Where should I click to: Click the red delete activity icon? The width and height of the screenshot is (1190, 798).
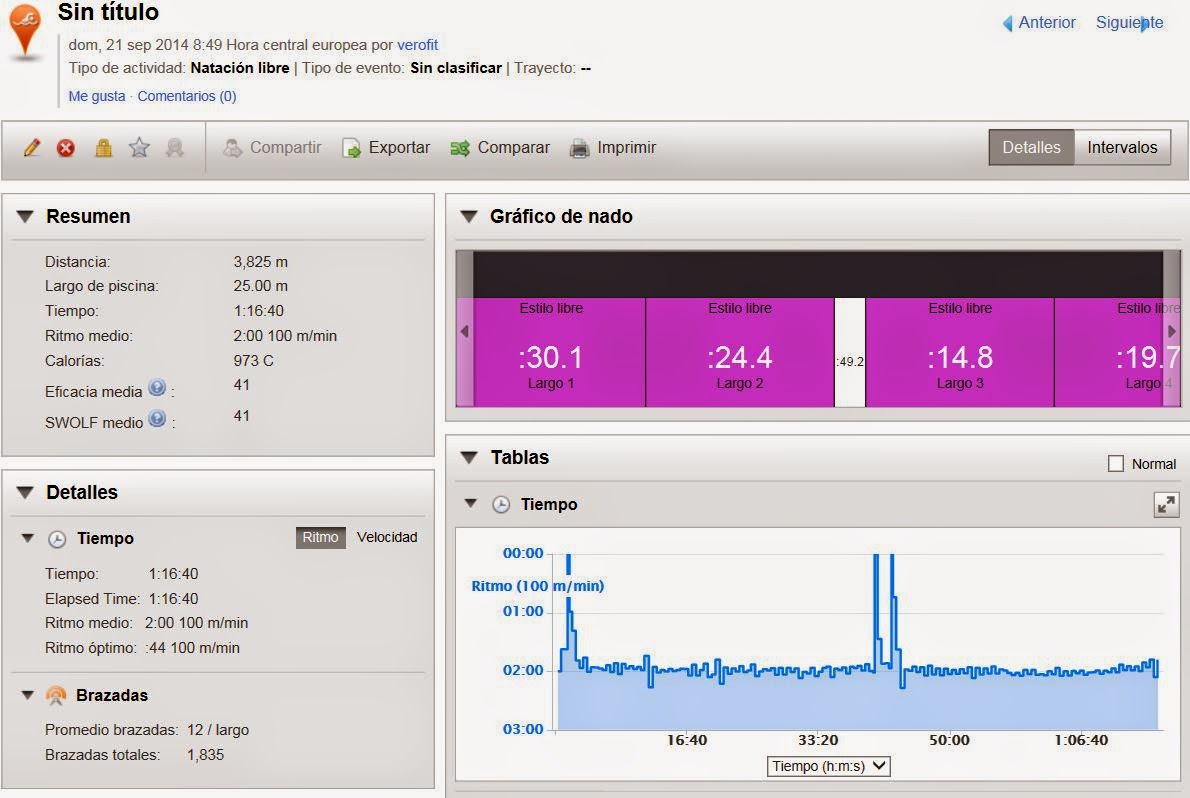(x=66, y=148)
